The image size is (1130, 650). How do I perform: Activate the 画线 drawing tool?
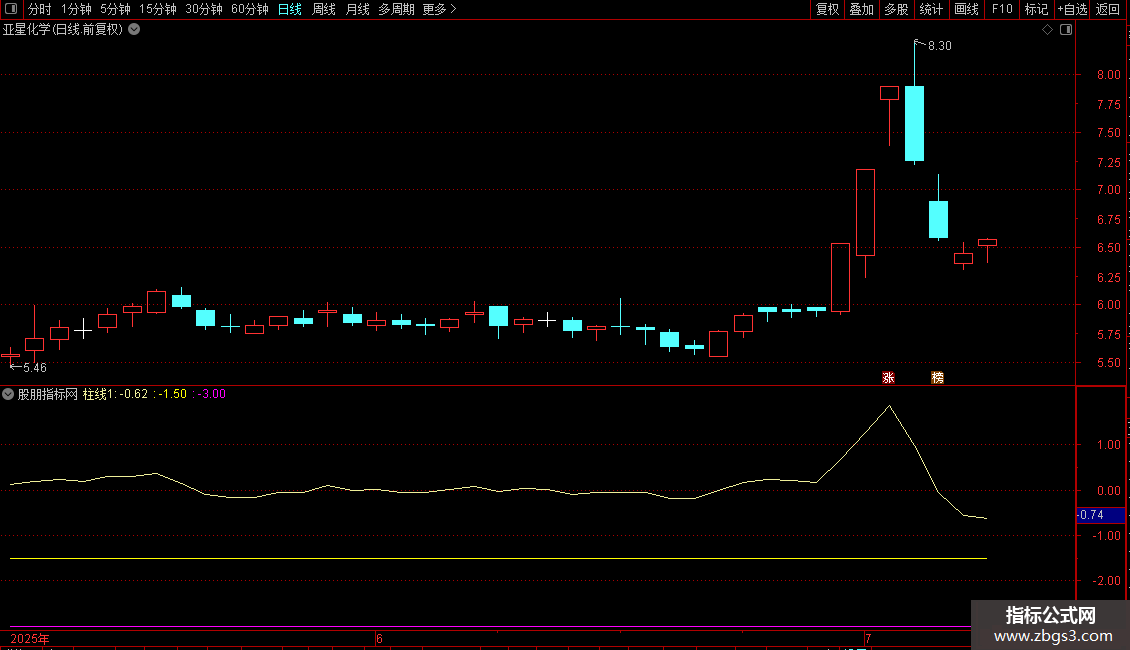click(x=966, y=9)
